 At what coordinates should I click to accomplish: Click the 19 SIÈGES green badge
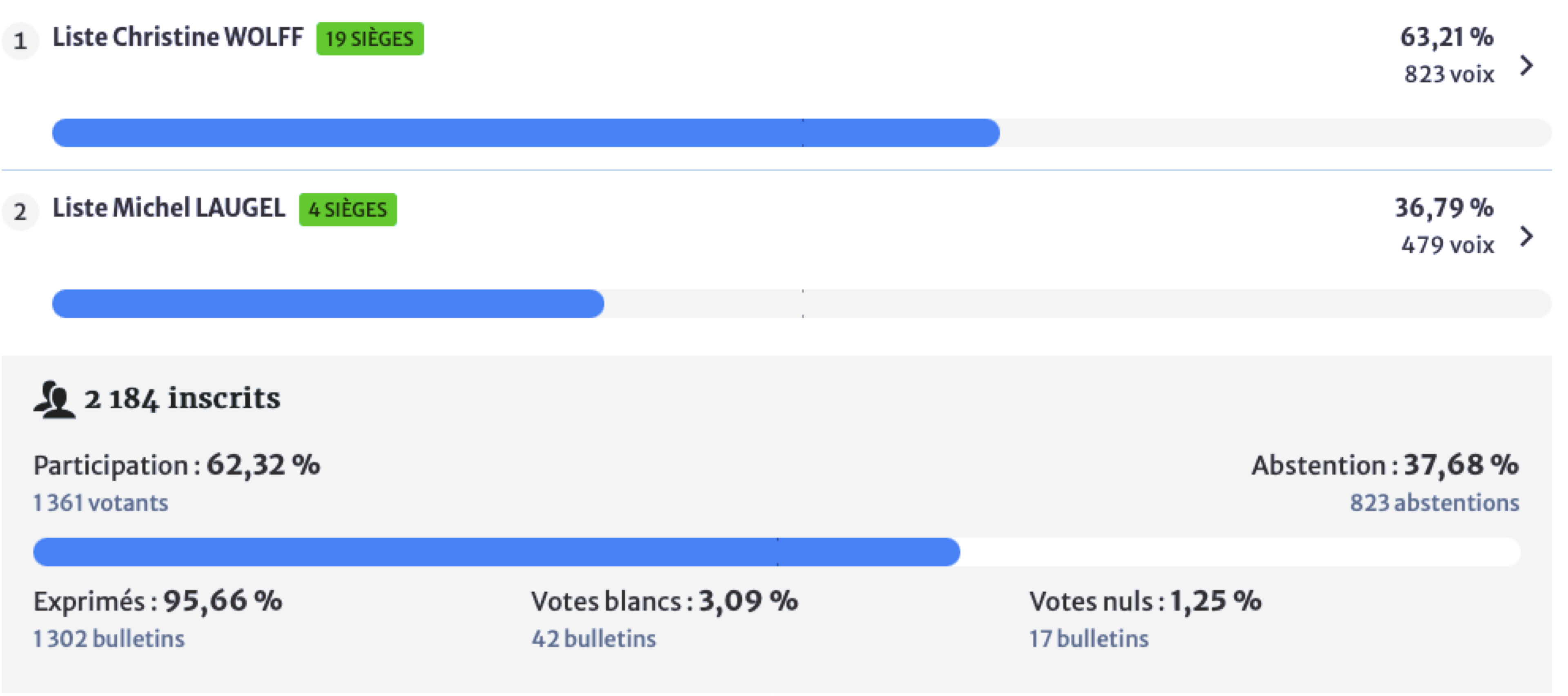pos(370,39)
